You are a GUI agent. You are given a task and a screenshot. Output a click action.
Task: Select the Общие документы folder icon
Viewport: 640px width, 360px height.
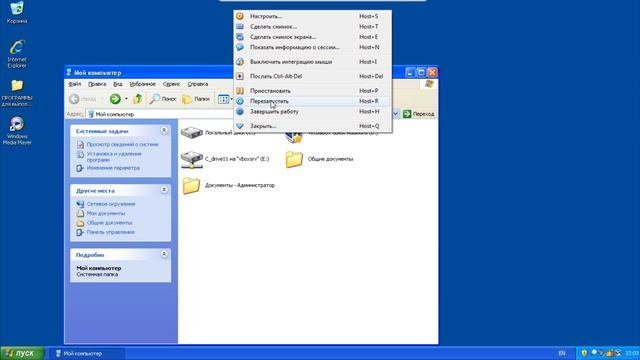294,159
